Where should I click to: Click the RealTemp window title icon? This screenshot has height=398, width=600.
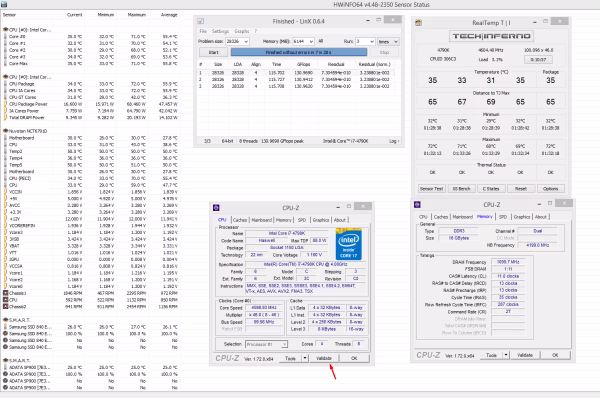click(x=419, y=23)
